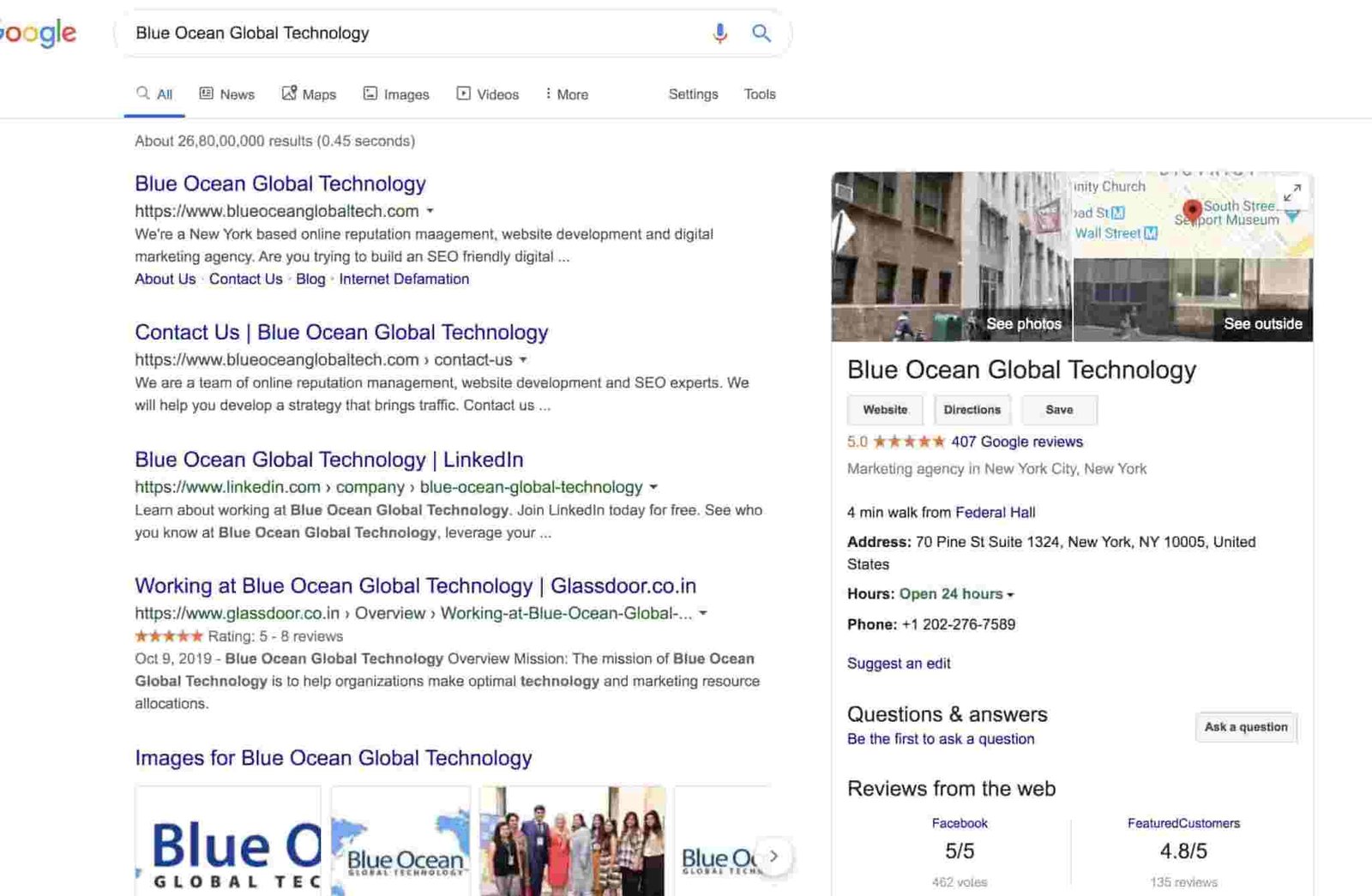Viewport: 1372px width, 896px height.
Task: Switch to the News tab
Action: tap(226, 94)
